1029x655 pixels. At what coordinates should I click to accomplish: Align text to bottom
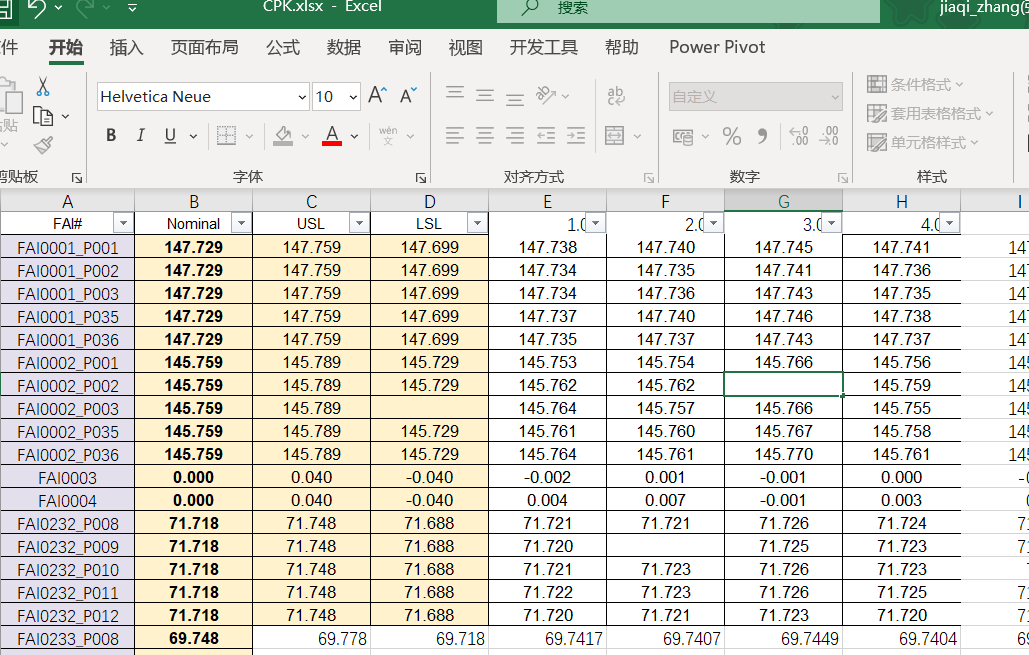(515, 99)
